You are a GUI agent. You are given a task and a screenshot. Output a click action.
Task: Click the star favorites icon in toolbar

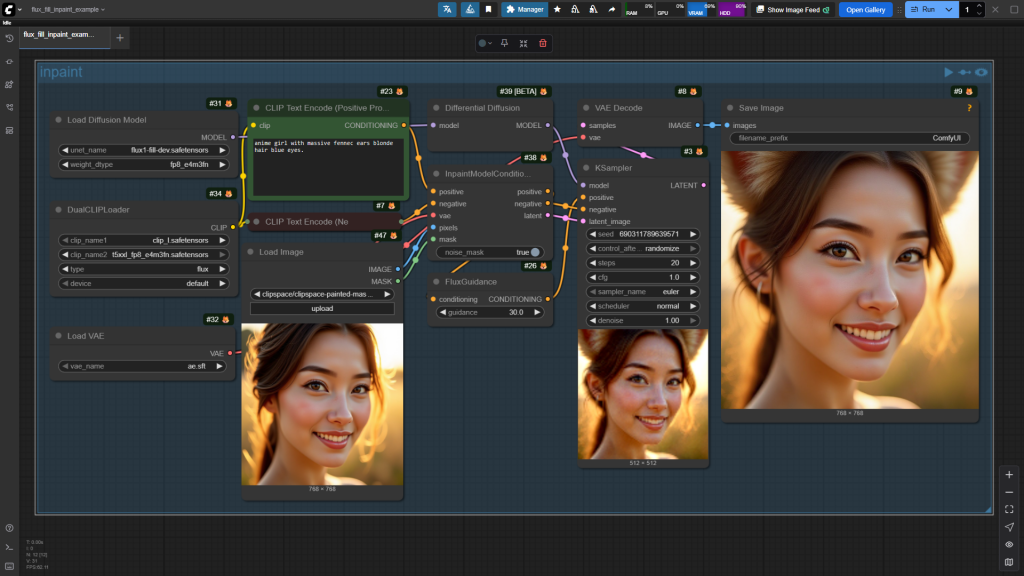(x=557, y=9)
